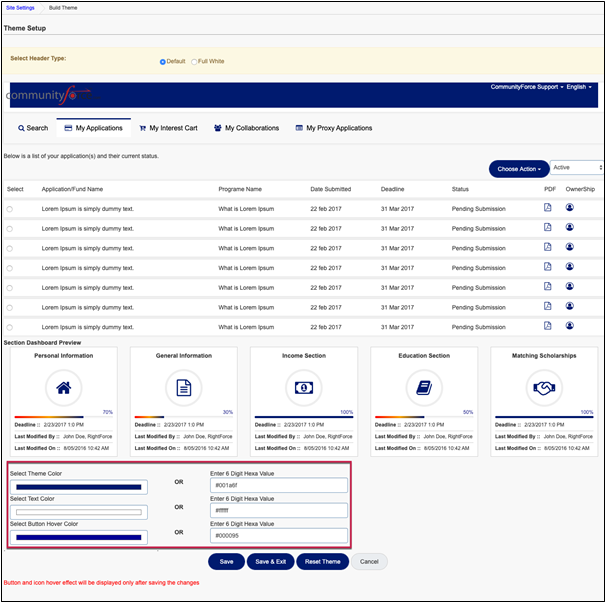Click the Education Section book icon

point(423,387)
